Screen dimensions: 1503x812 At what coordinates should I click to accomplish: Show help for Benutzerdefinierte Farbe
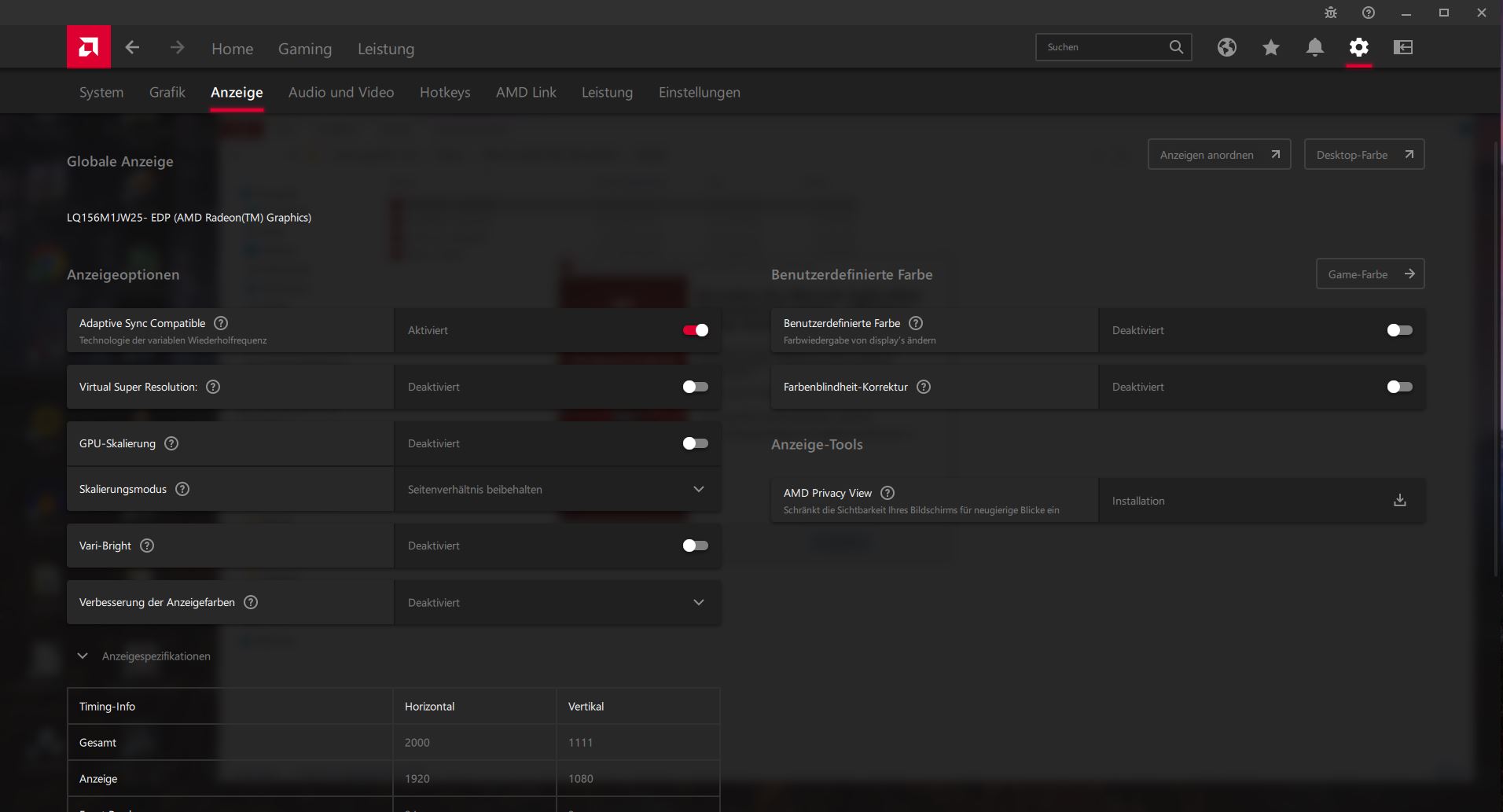tap(916, 323)
